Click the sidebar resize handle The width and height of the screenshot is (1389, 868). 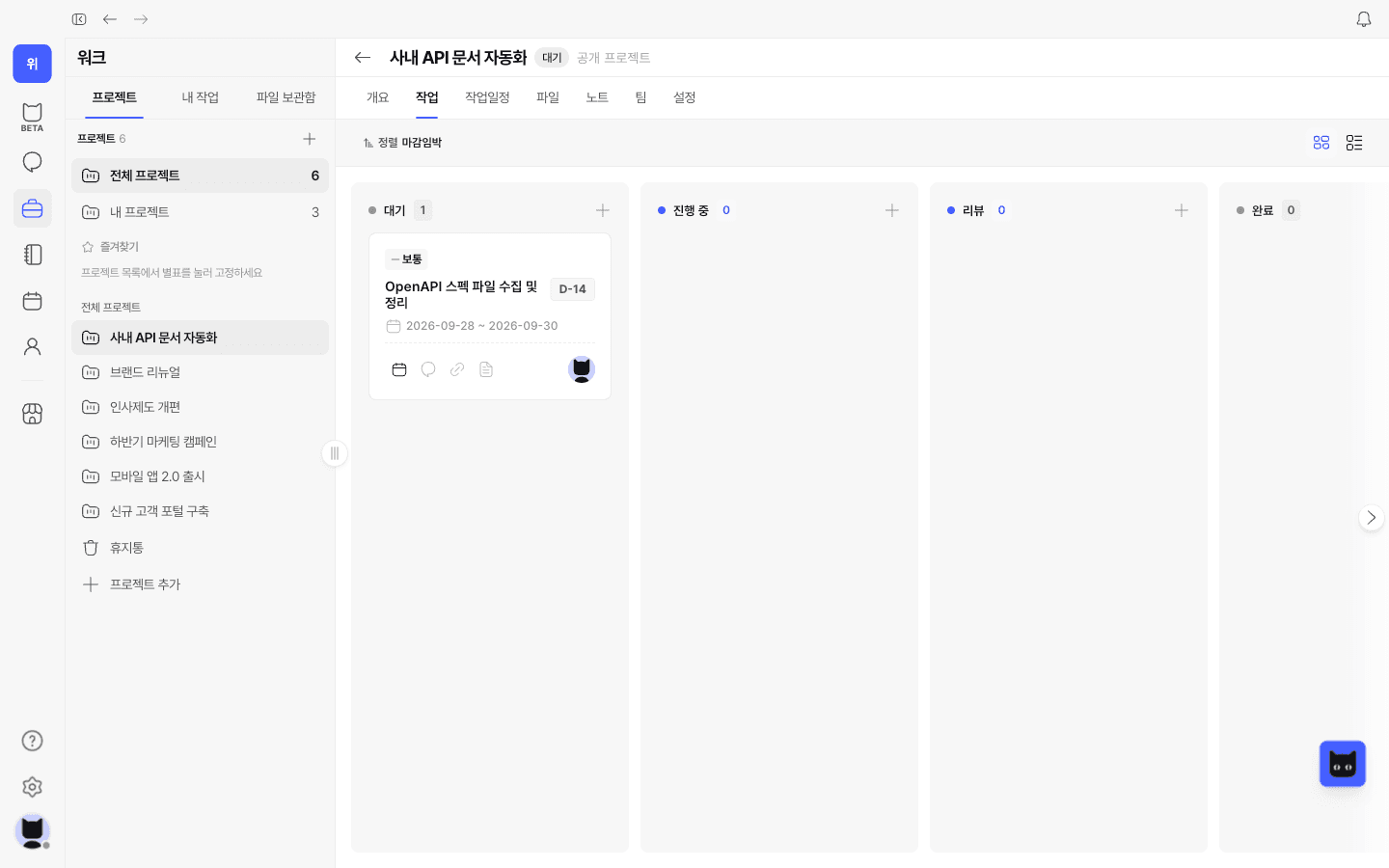(334, 453)
